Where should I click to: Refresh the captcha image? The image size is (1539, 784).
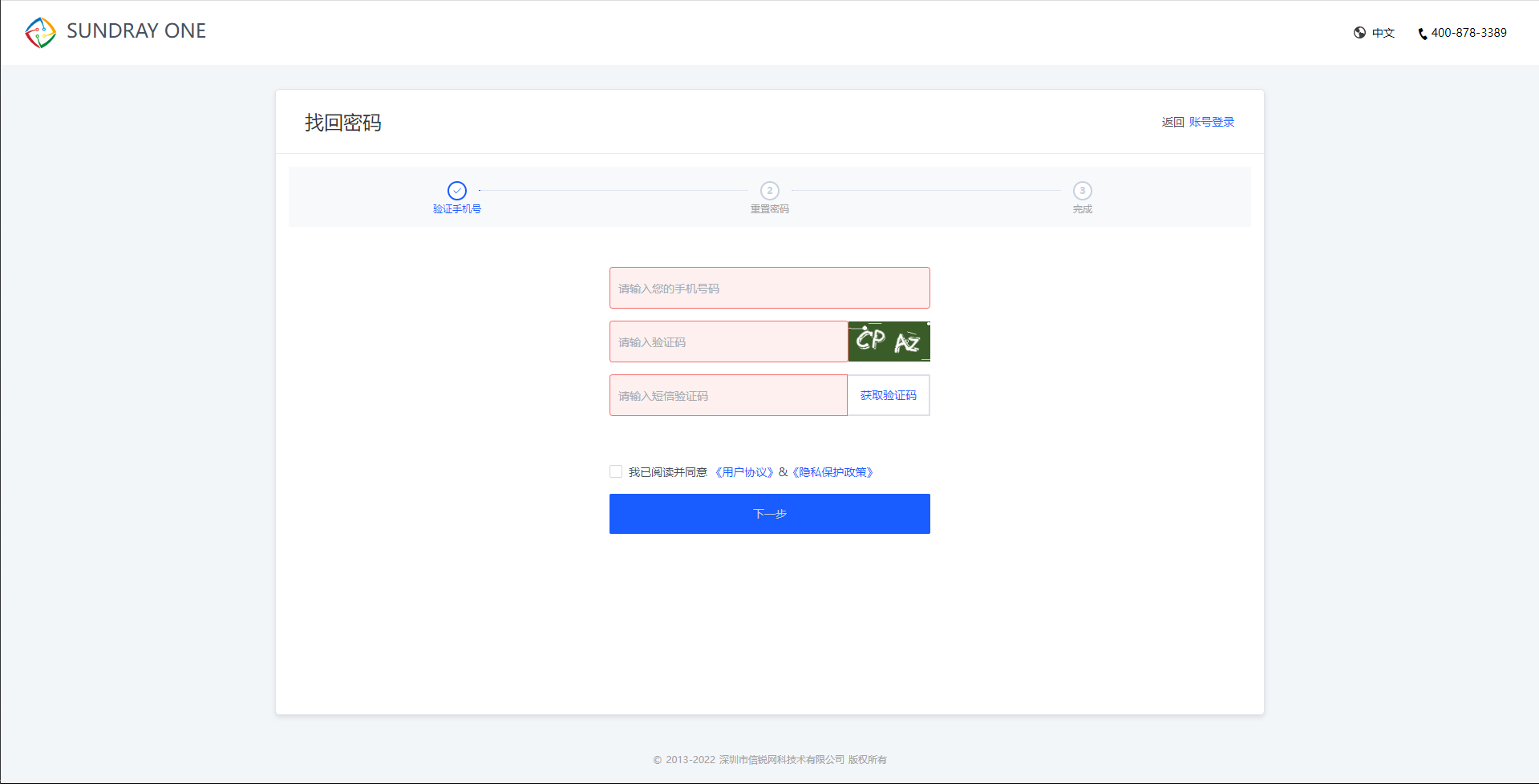click(x=889, y=341)
